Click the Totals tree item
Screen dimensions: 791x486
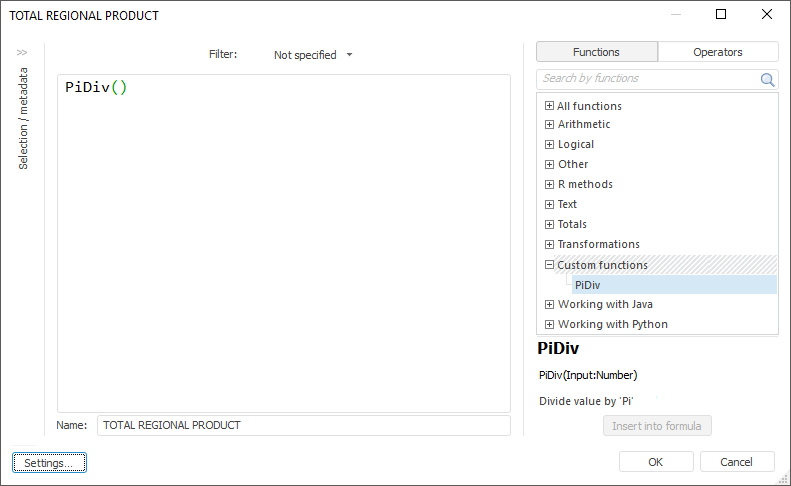[572, 224]
